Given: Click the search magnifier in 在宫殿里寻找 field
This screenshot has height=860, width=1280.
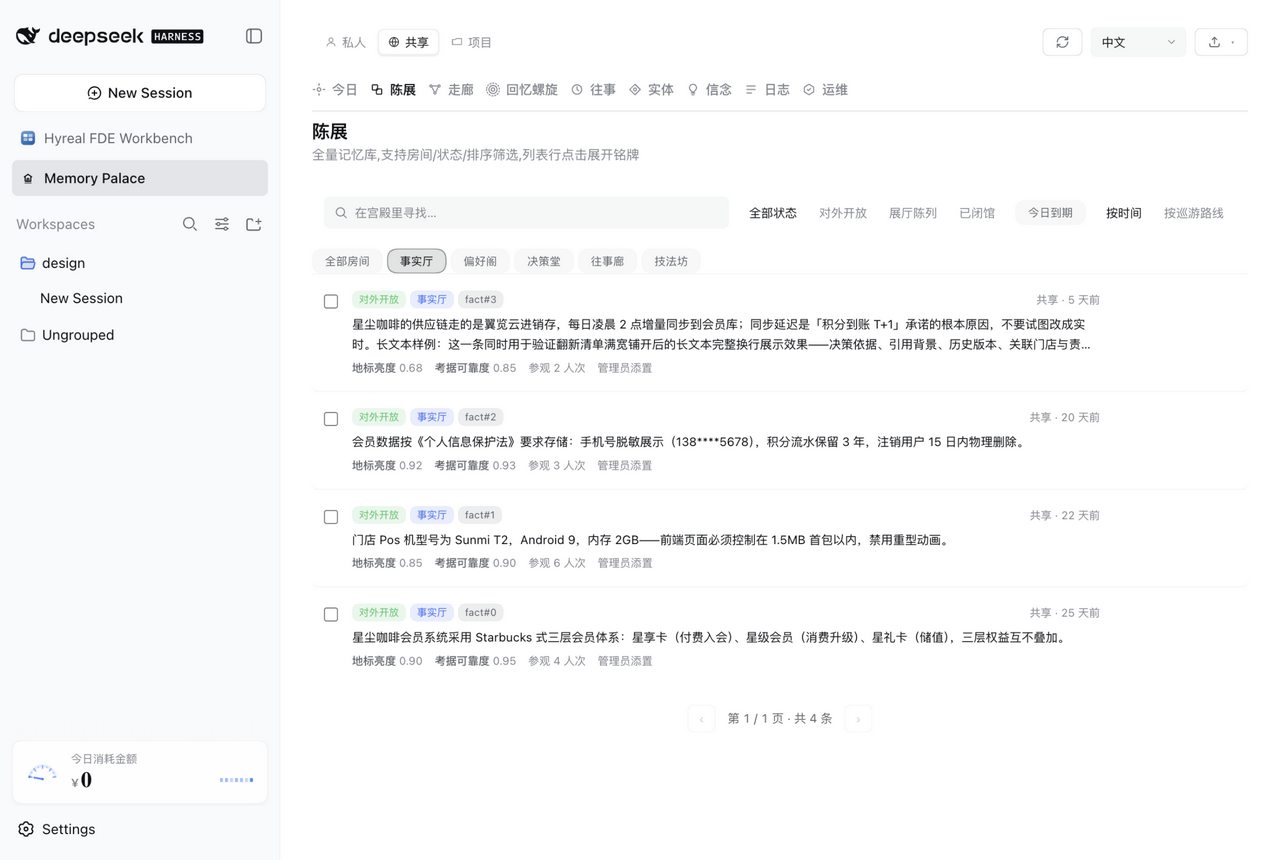Looking at the screenshot, I should (341, 213).
